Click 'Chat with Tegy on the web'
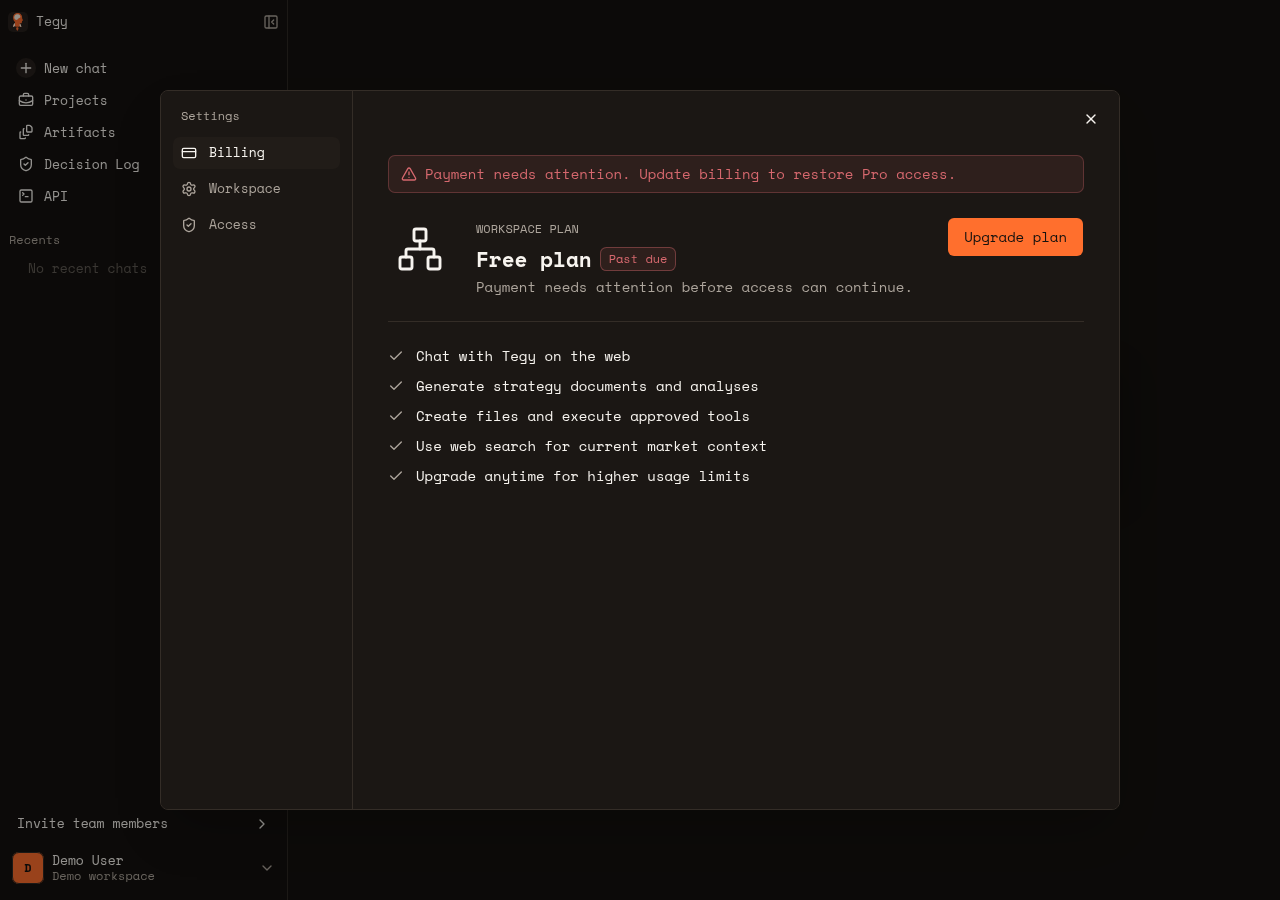The image size is (1280, 900). click(523, 356)
